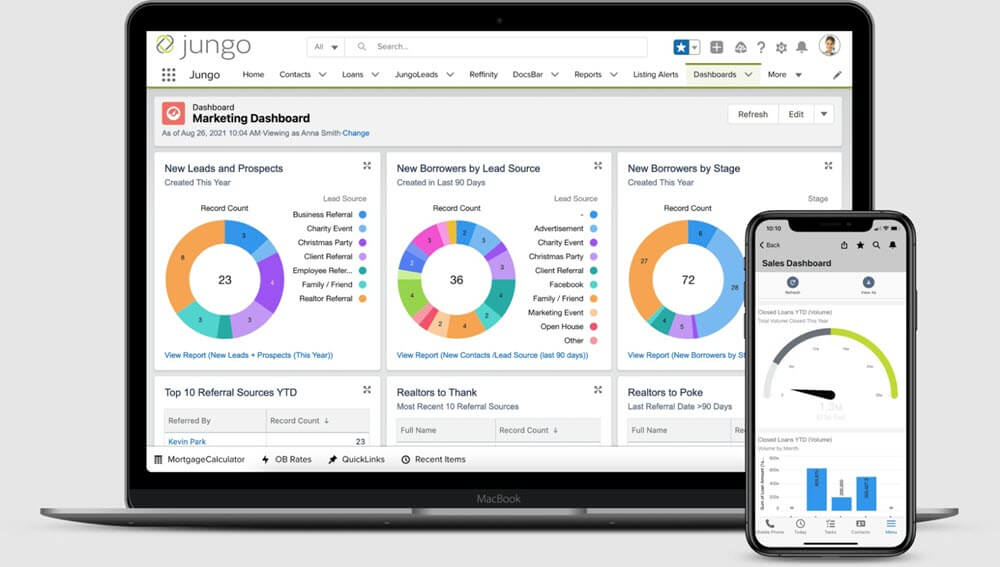This screenshot has height=567, width=1000.
Task: Click the pencil icon to edit navigation
Action: click(837, 75)
